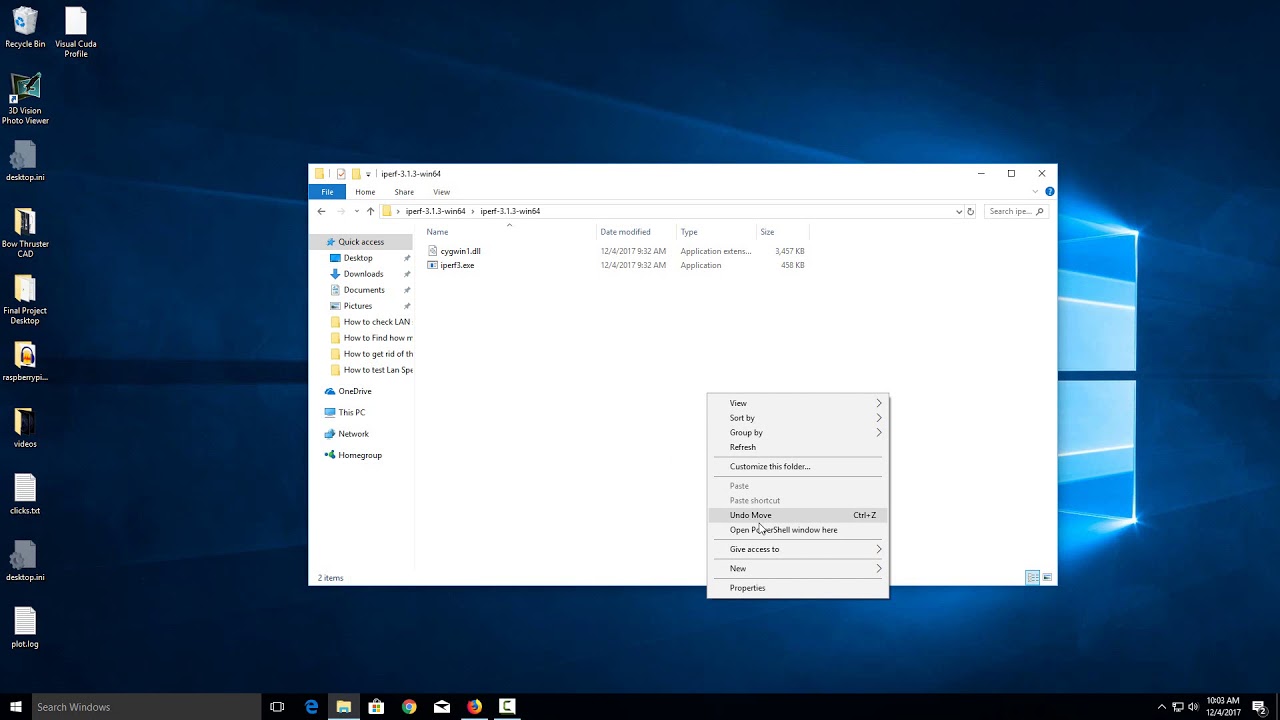Click the Back navigation arrow
The height and width of the screenshot is (720, 1280).
click(x=321, y=211)
